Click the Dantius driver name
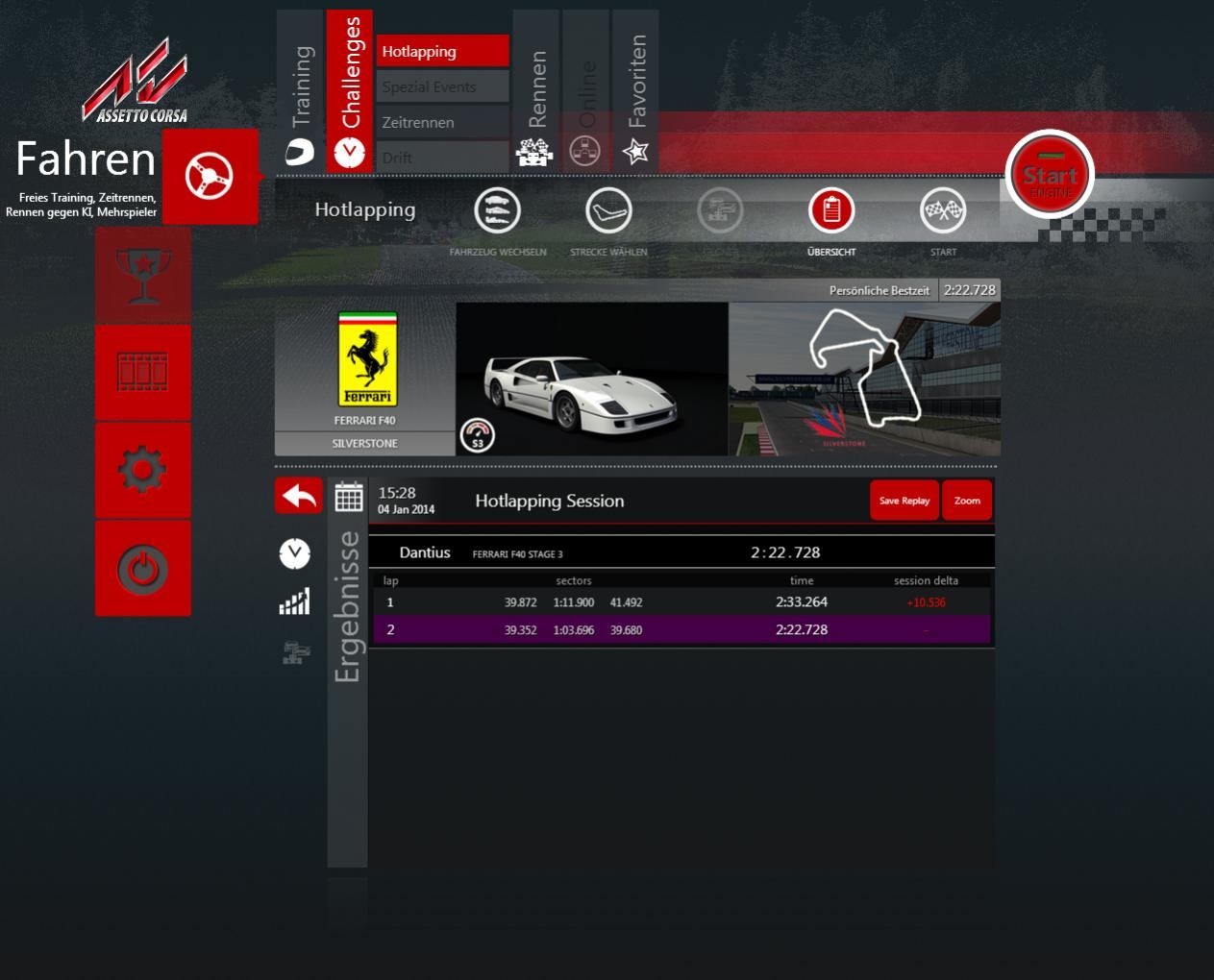Viewport: 1214px width, 980px height. (425, 552)
